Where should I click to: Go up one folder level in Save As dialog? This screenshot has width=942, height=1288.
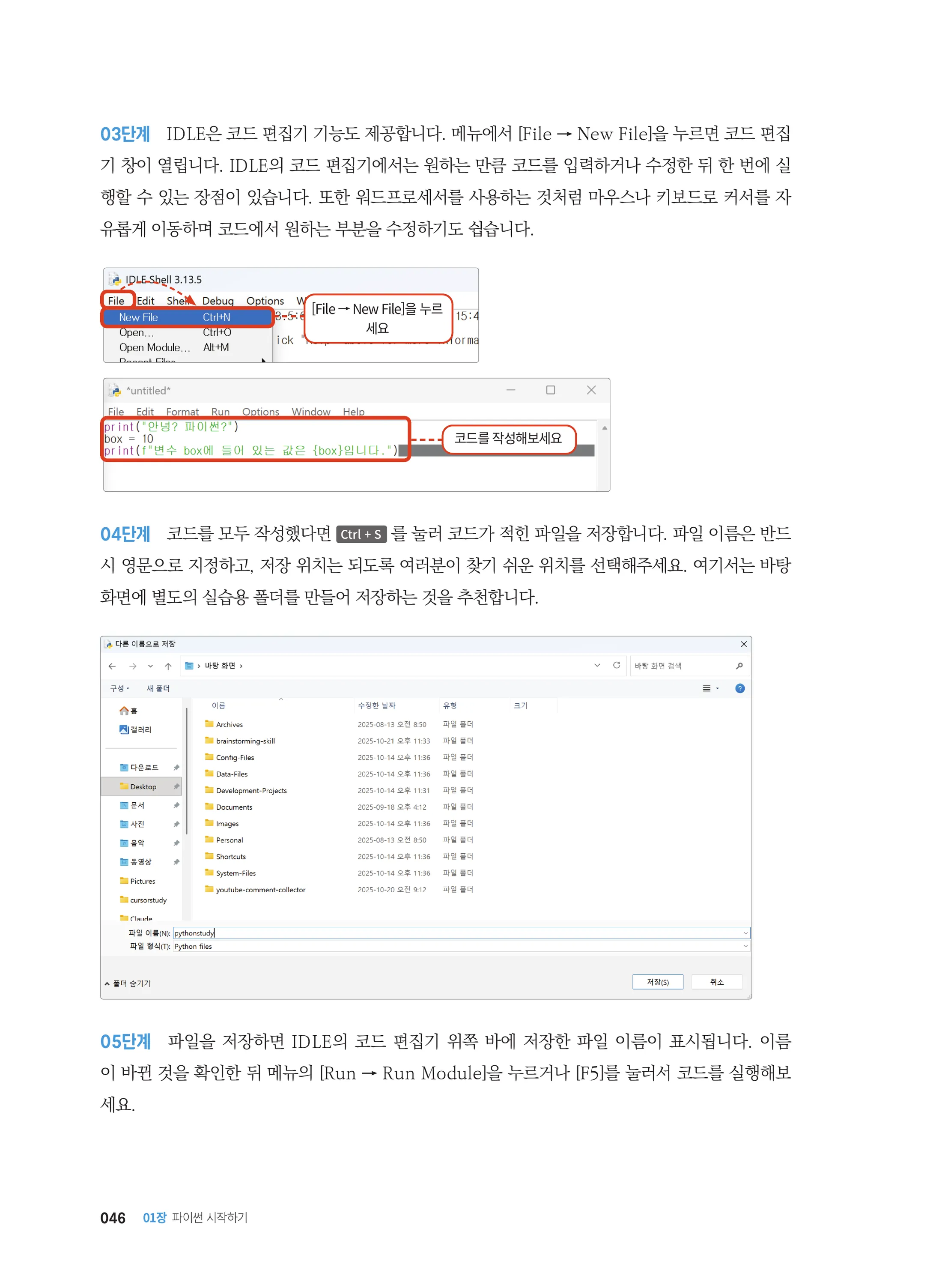168,666
